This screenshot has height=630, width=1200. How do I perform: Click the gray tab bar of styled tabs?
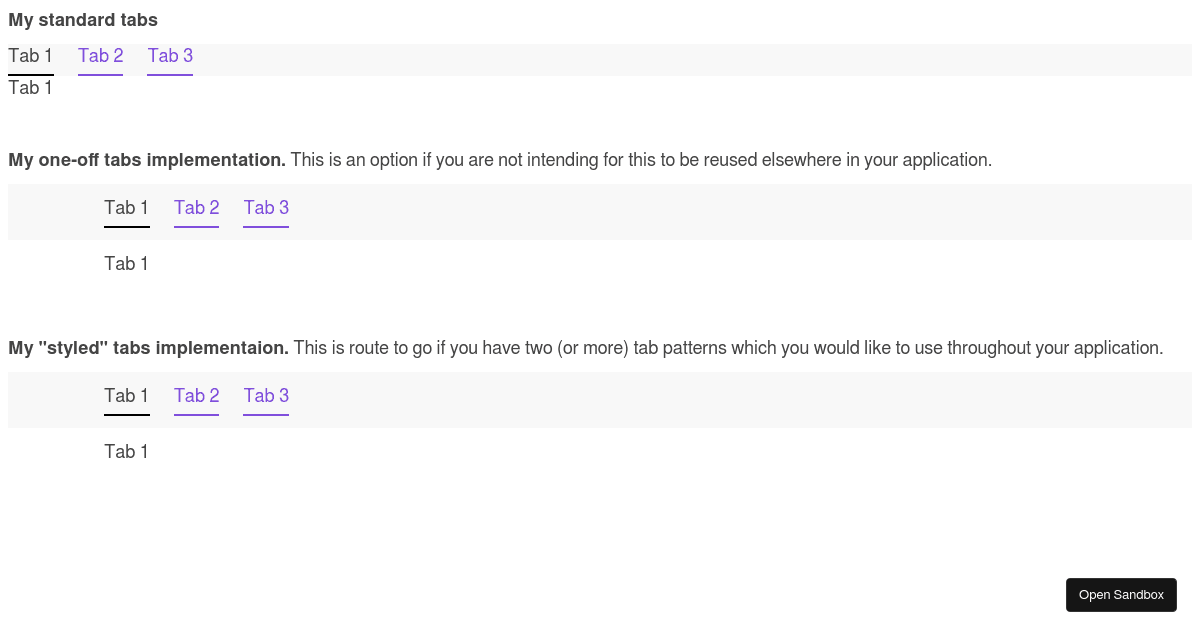click(700, 400)
